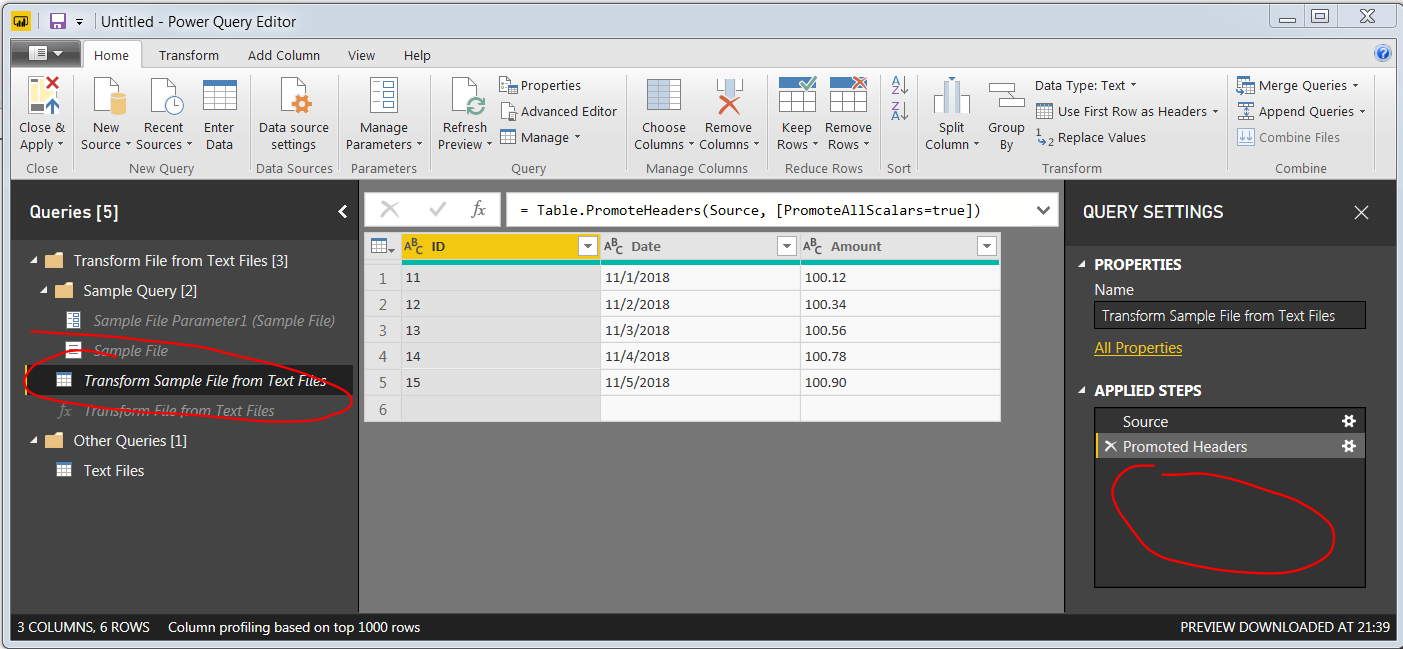This screenshot has width=1403, height=649.
Task: Open query Properties
Action: 540,86
